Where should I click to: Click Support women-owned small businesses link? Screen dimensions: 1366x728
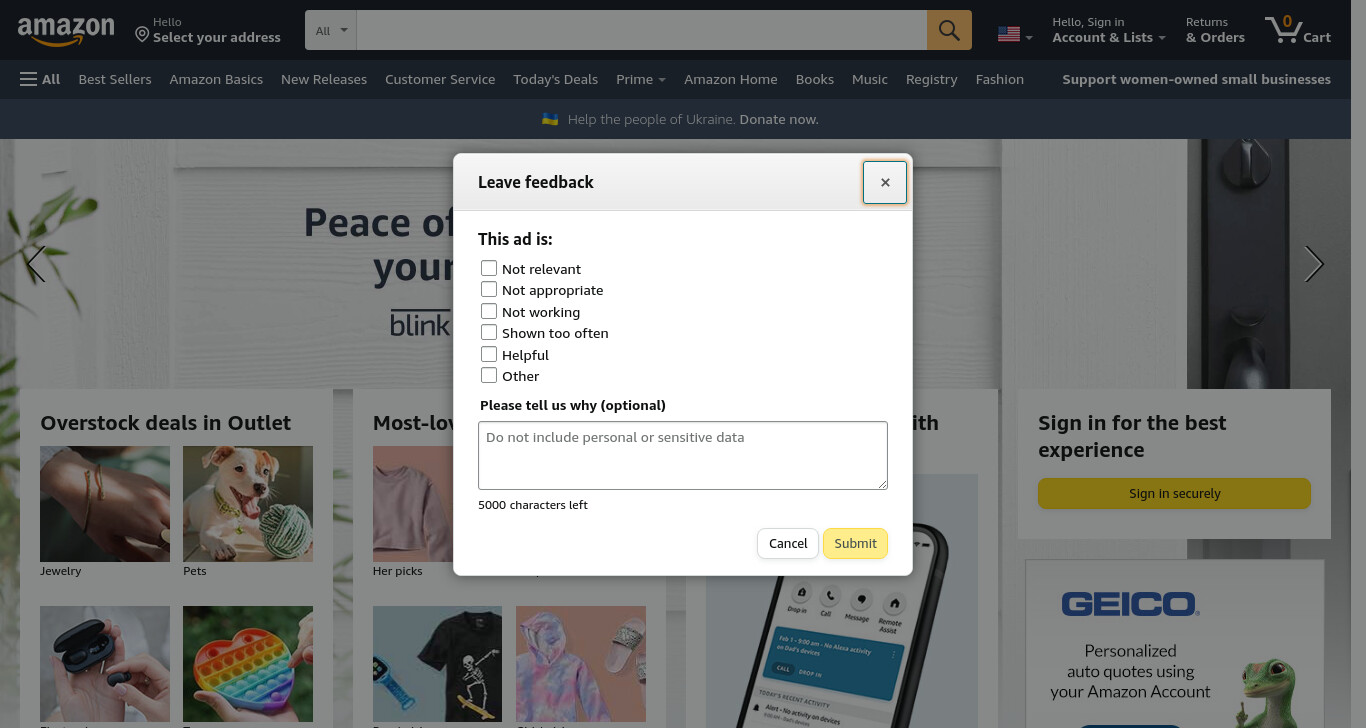point(1196,79)
